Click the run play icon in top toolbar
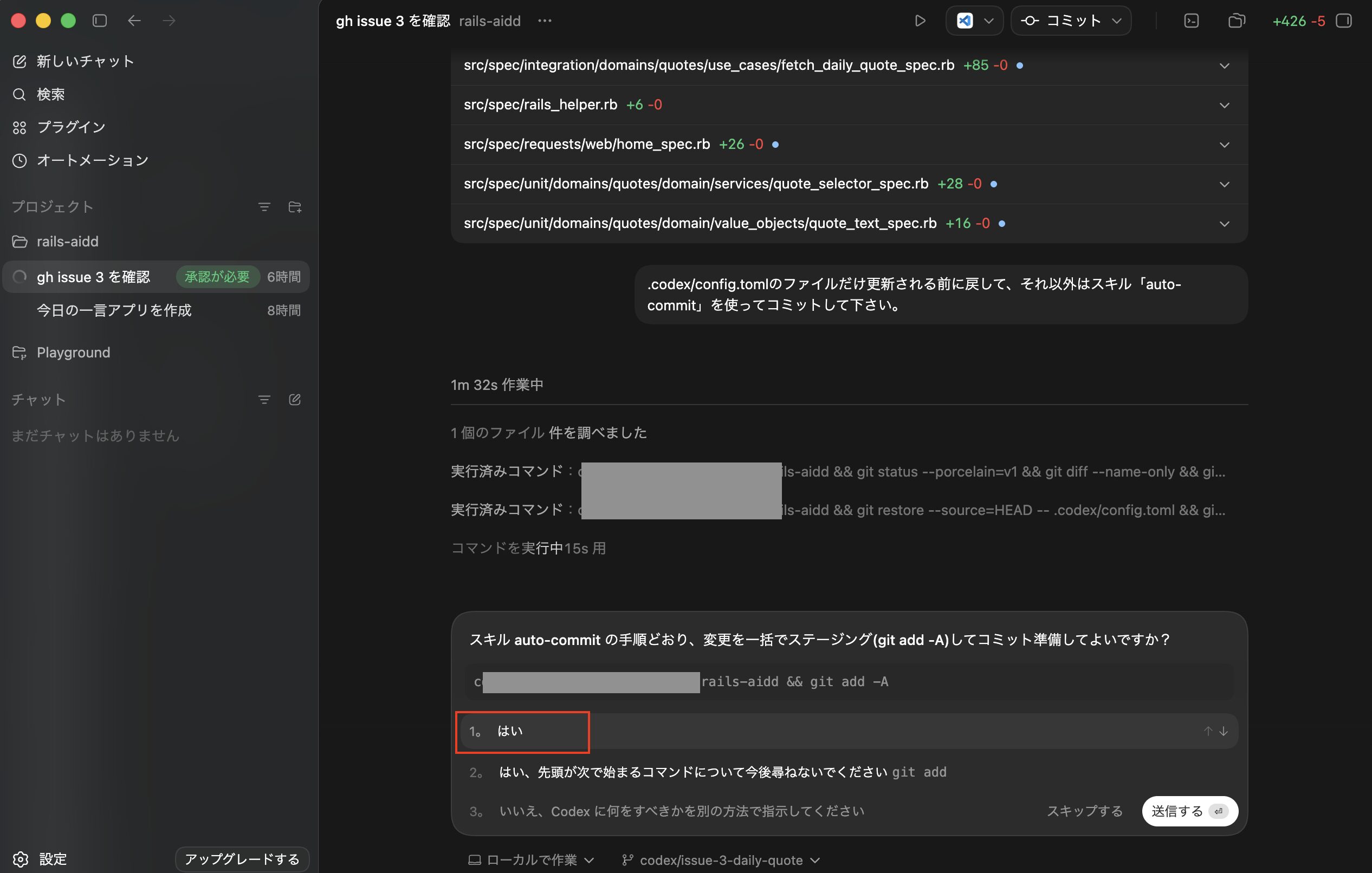The image size is (1372, 873). pos(920,21)
